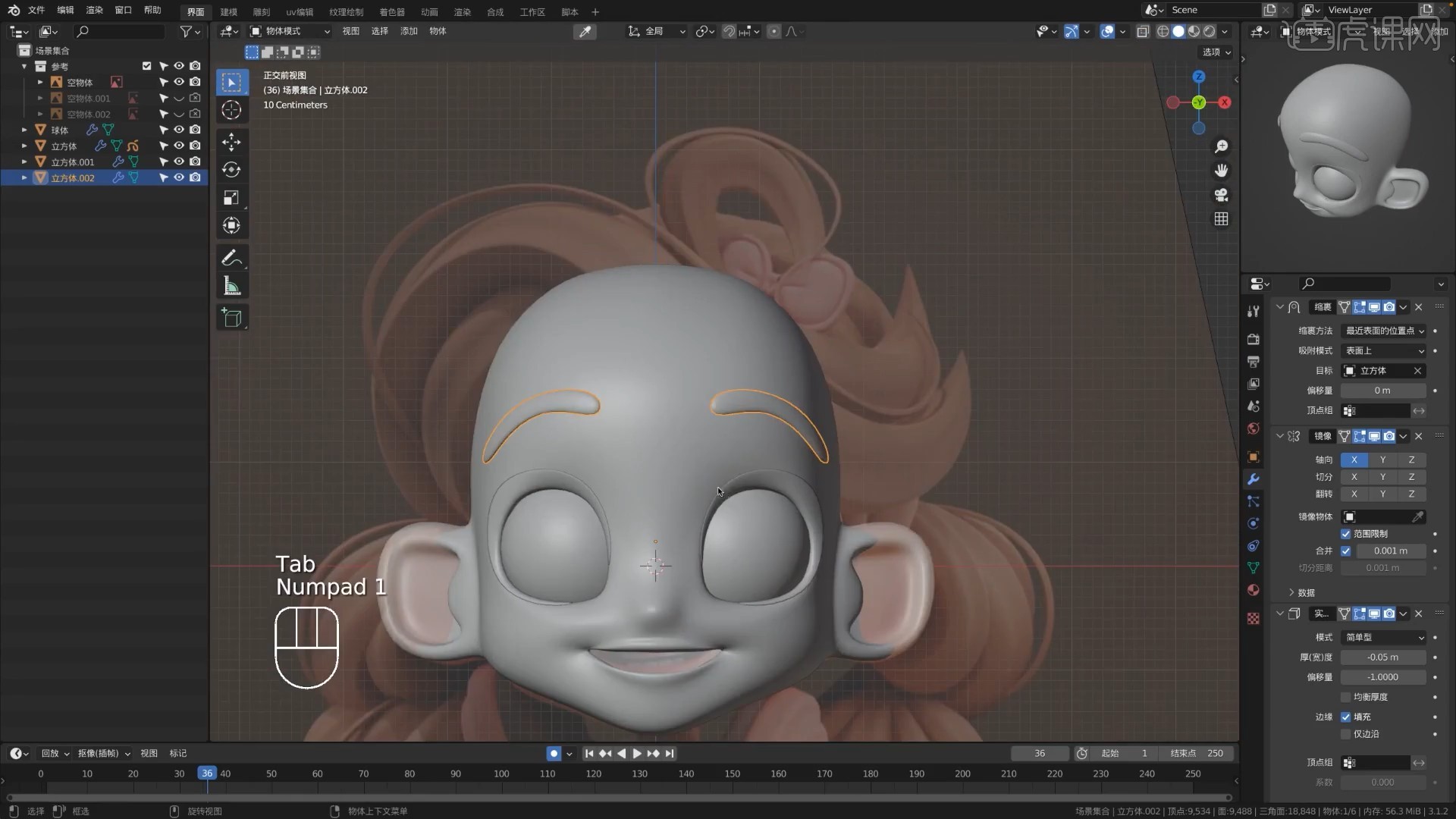Hide 立方体.001 with its eye toggle
The width and height of the screenshot is (1456, 819).
(x=178, y=162)
